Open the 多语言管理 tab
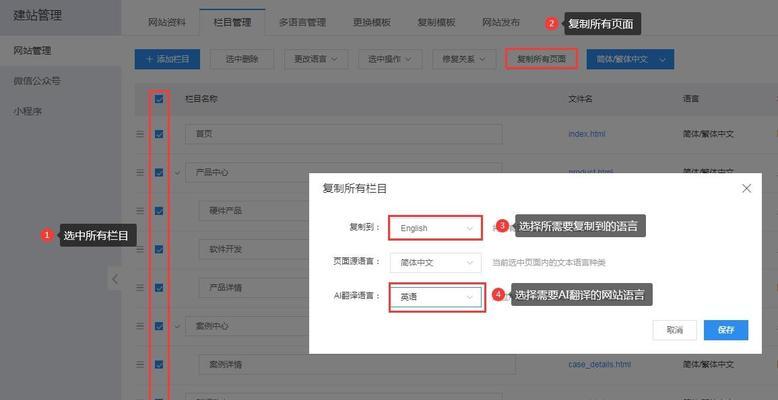Image resolution: width=778 pixels, height=400 pixels. [302, 22]
